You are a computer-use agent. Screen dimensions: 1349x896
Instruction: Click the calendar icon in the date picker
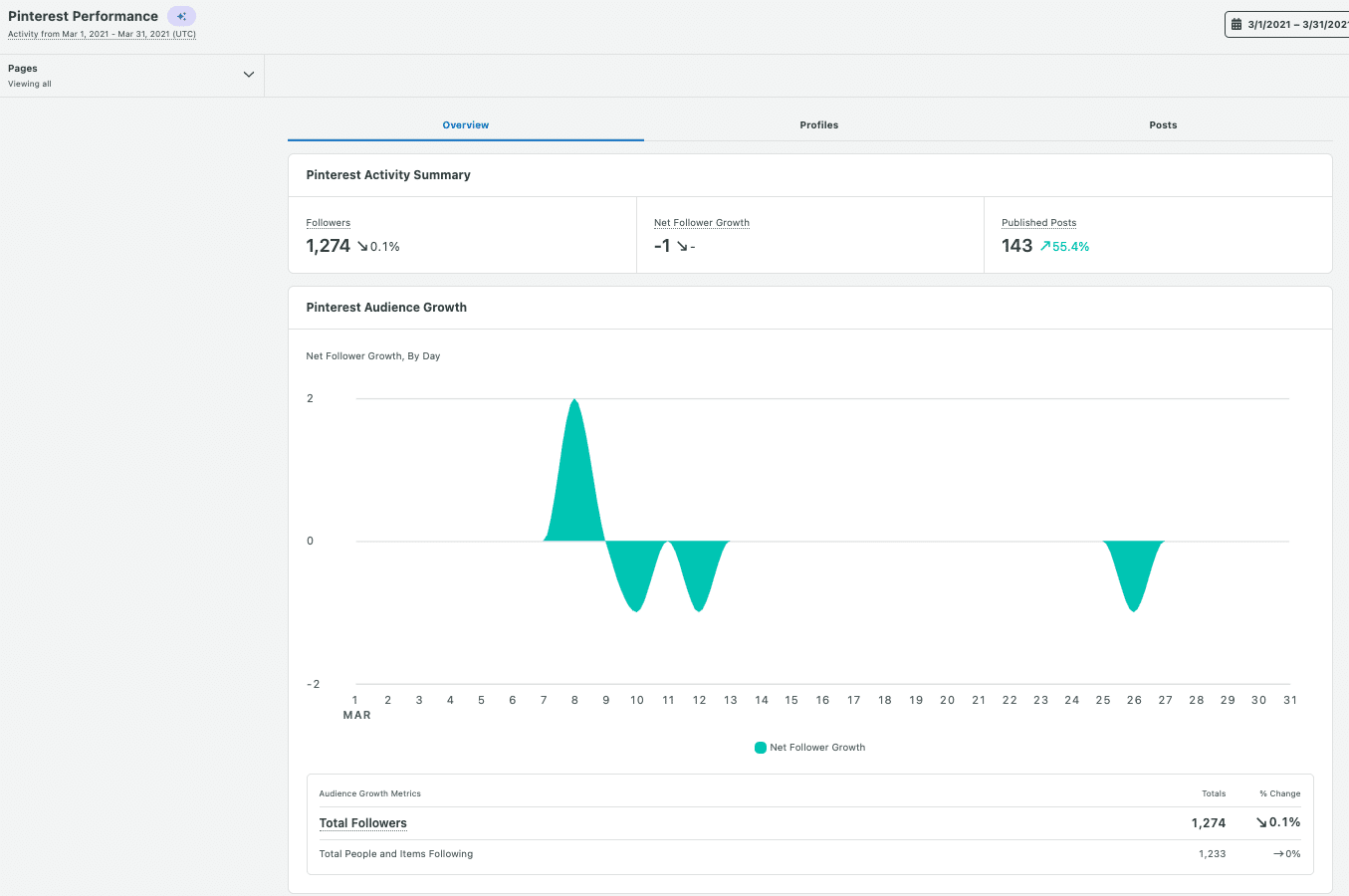pos(1237,23)
